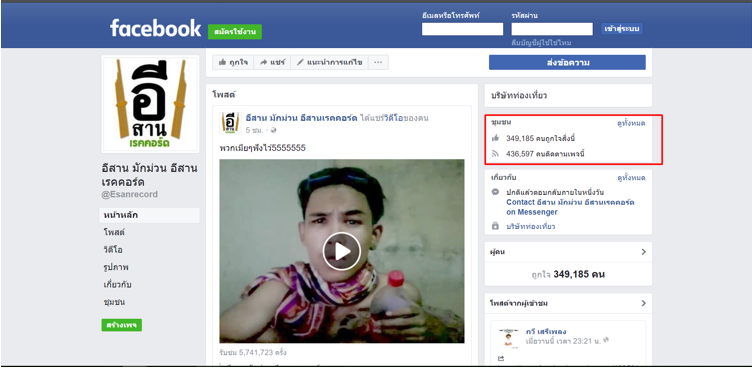
Task: Click the send message button
Action: 567,62
